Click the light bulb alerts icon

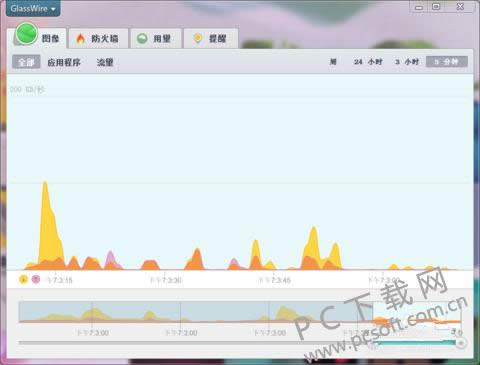[x=198, y=39]
